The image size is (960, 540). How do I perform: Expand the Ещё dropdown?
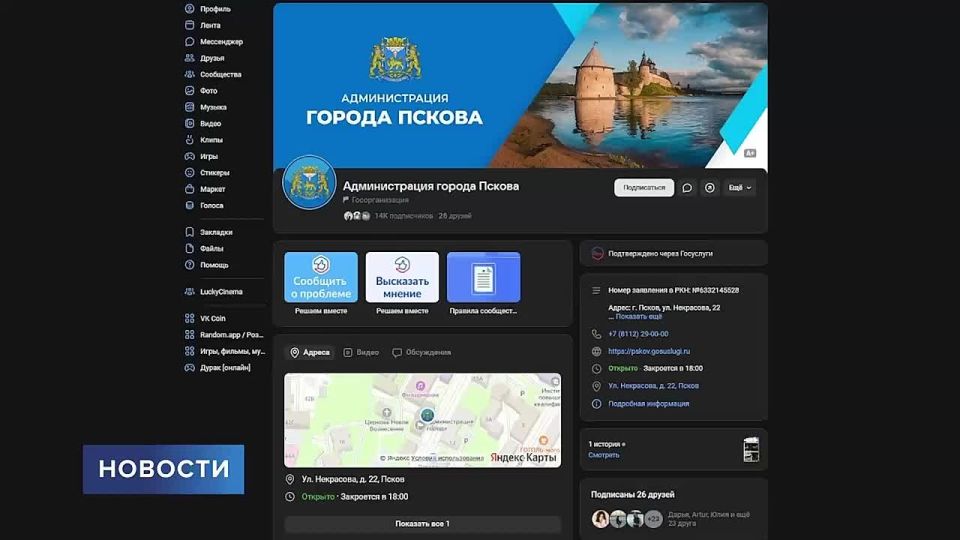pyautogui.click(x=740, y=188)
